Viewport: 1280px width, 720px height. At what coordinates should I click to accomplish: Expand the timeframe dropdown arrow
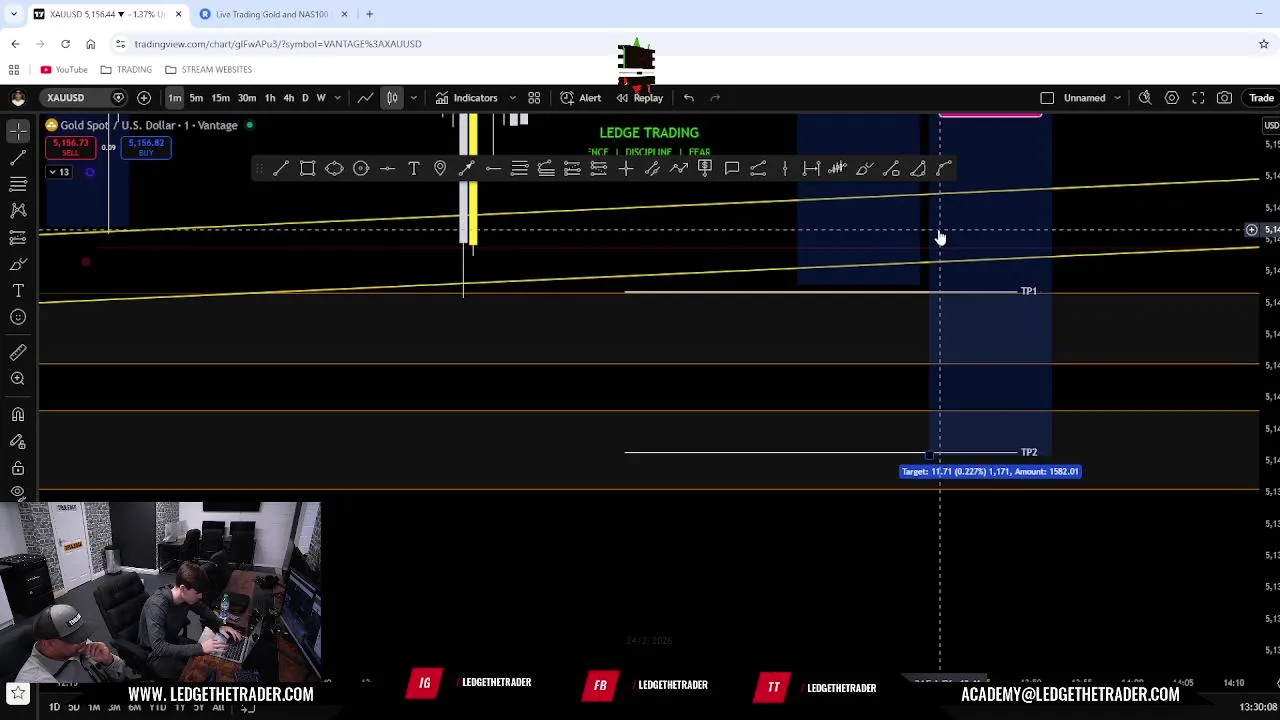point(337,98)
